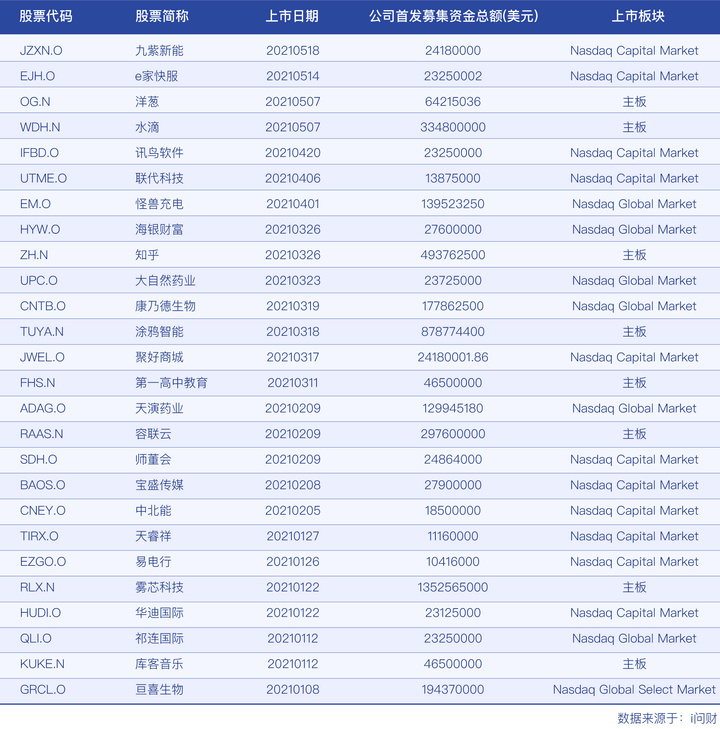
Task: Select stock code EJH.O
Action: click(37, 76)
